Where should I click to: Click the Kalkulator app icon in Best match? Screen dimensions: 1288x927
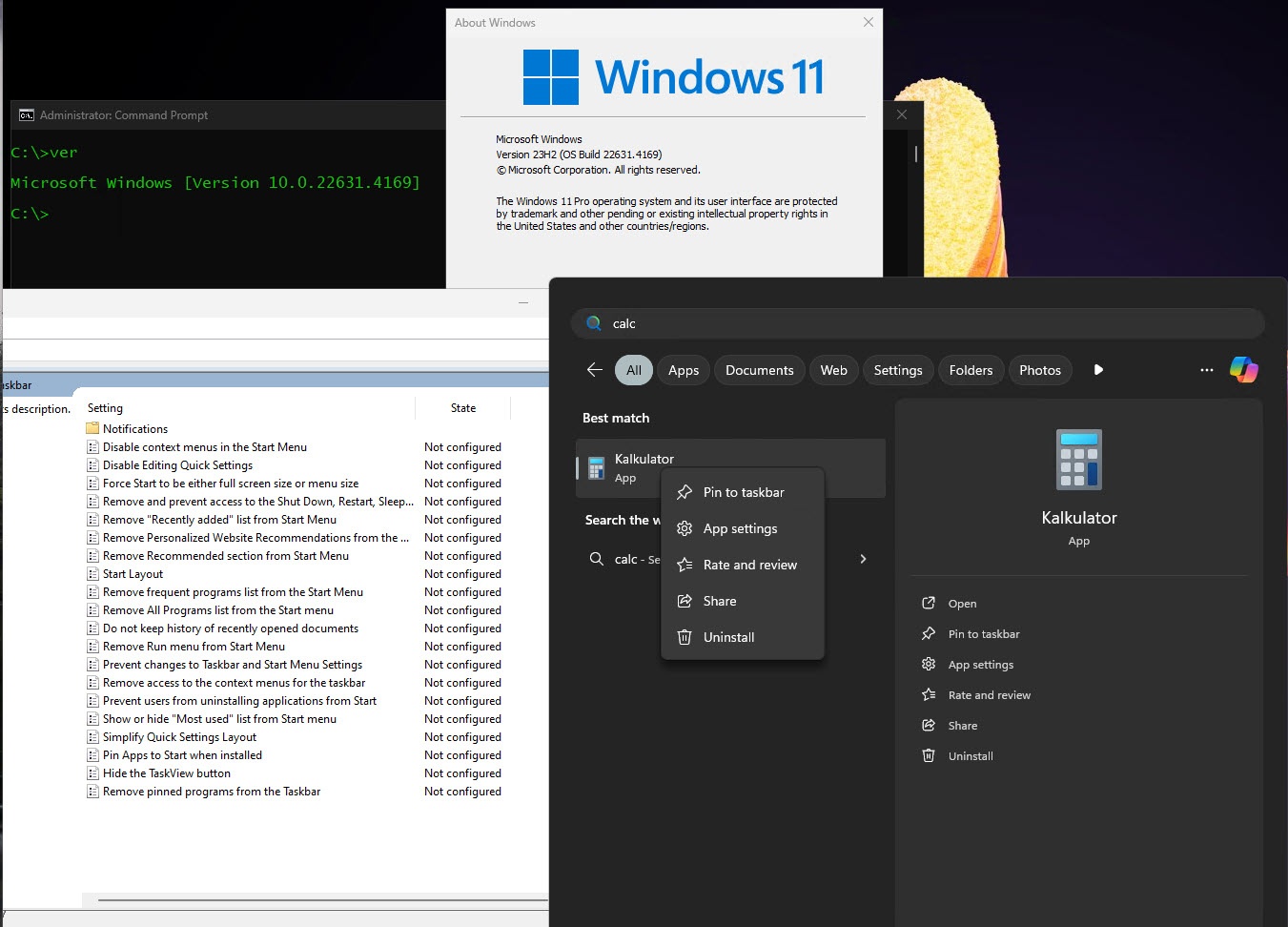597,468
